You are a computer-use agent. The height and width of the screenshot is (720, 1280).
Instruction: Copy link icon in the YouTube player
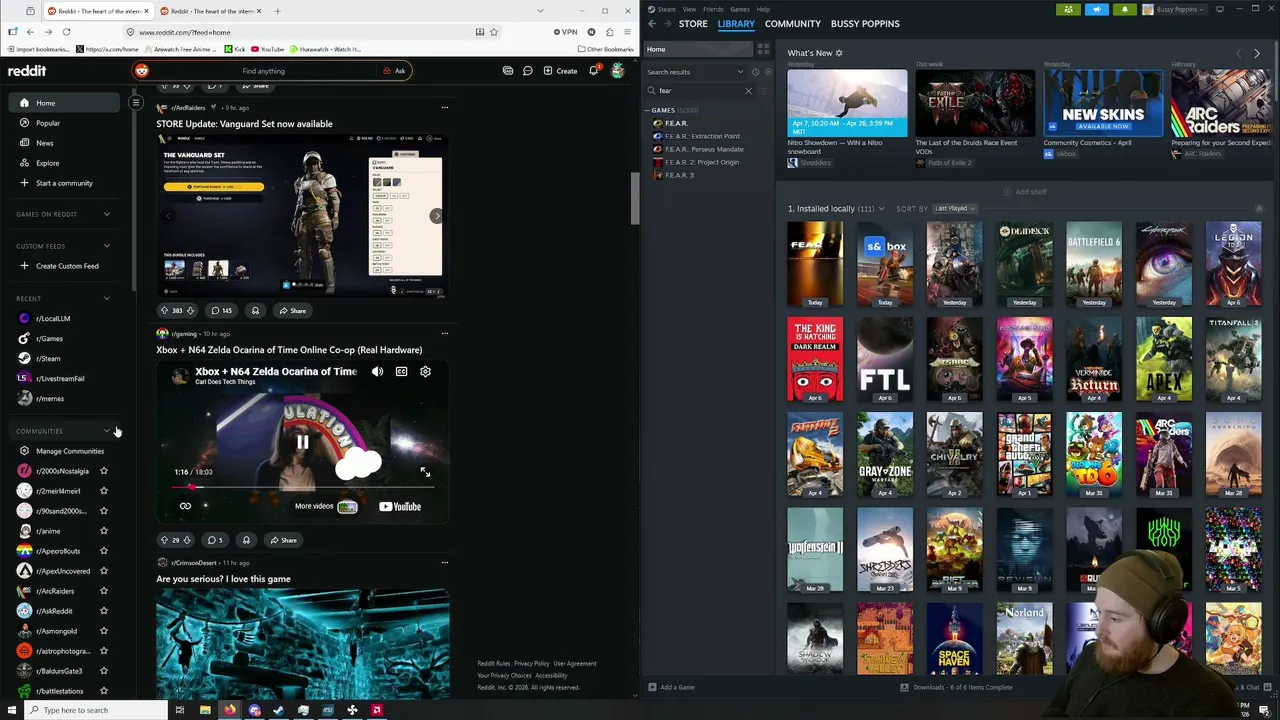[185, 506]
